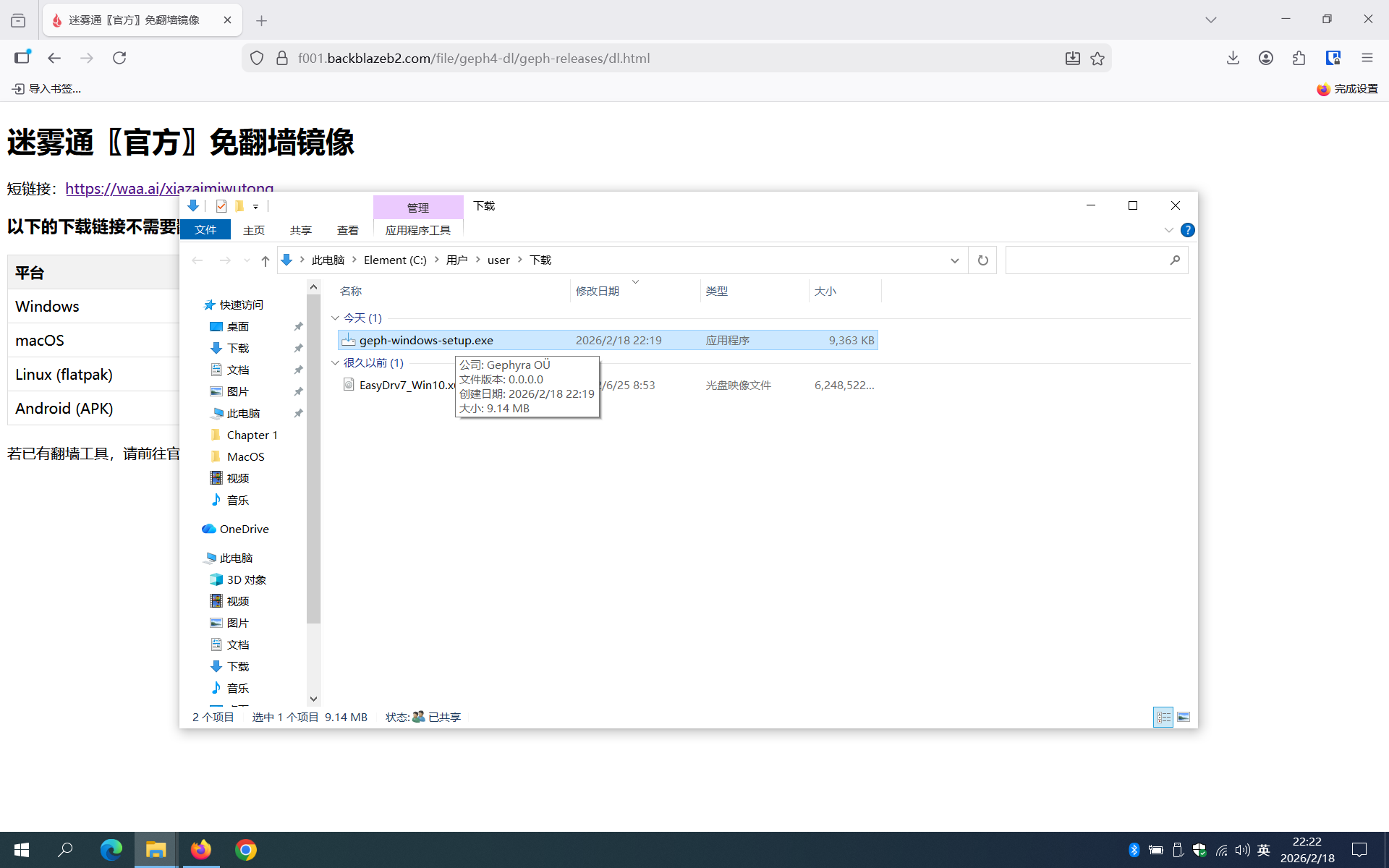Image resolution: width=1389 pixels, height=868 pixels.
Task: Expand the address bar history dropdown
Action: pos(954,260)
